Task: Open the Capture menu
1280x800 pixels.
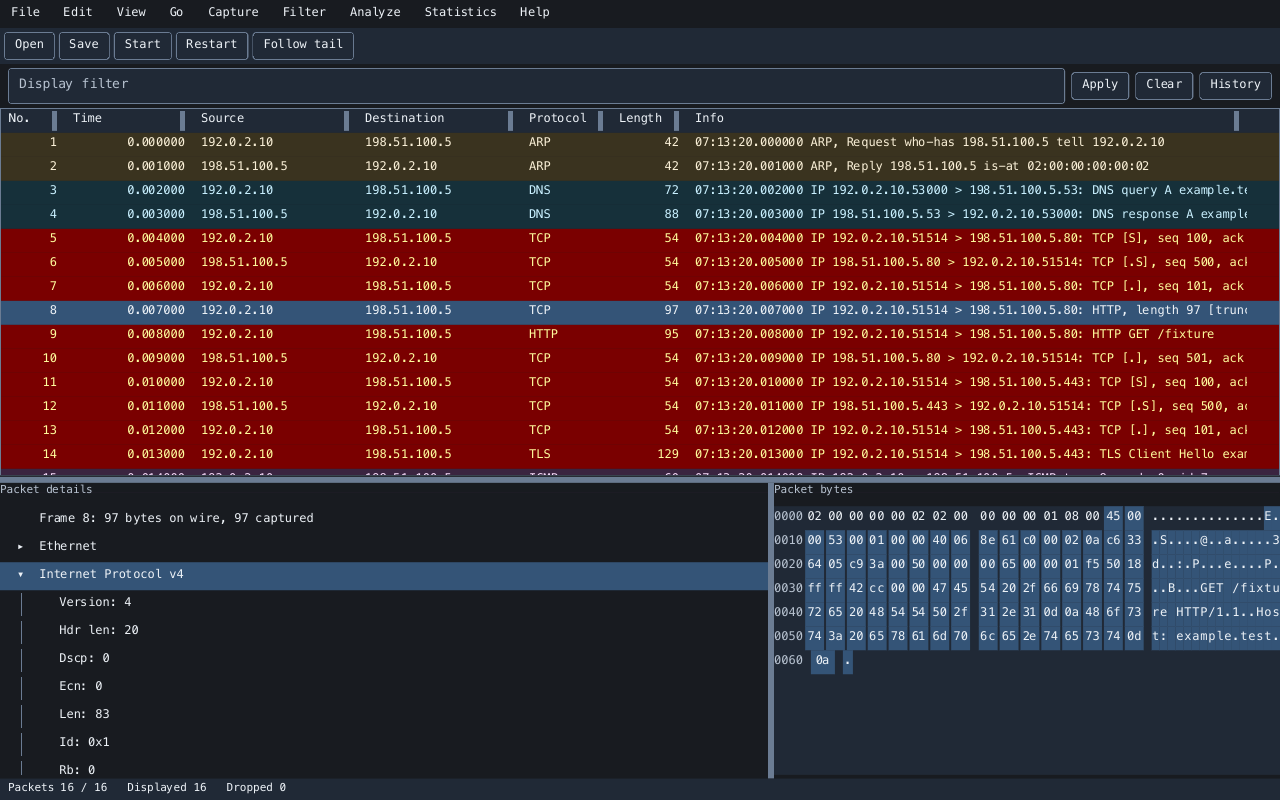Action: 233,12
